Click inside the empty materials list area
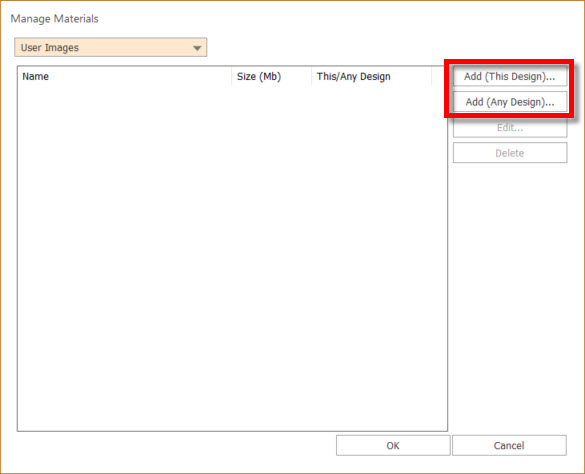 coord(232,258)
